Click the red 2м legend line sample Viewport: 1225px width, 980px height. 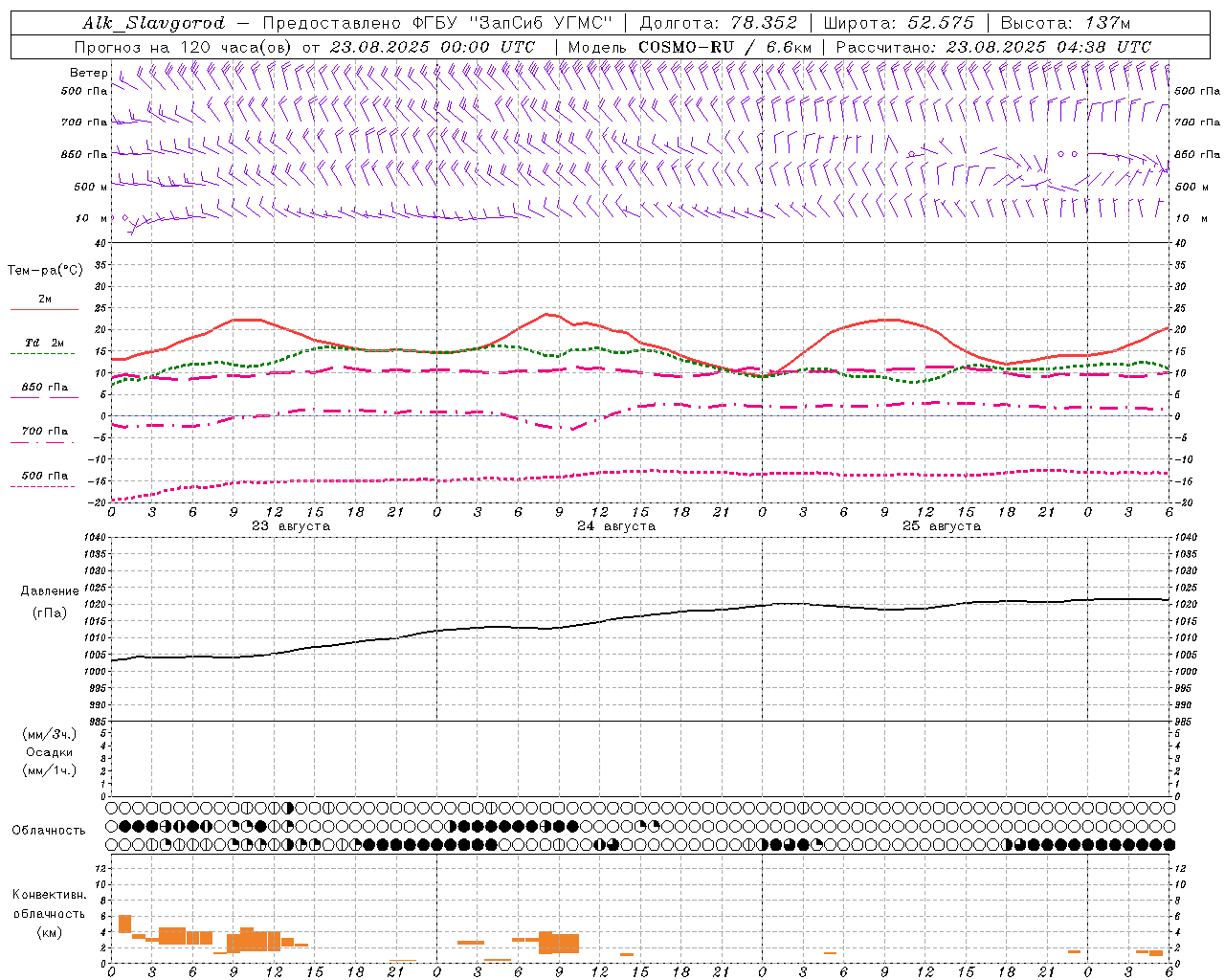pyautogui.click(x=44, y=309)
